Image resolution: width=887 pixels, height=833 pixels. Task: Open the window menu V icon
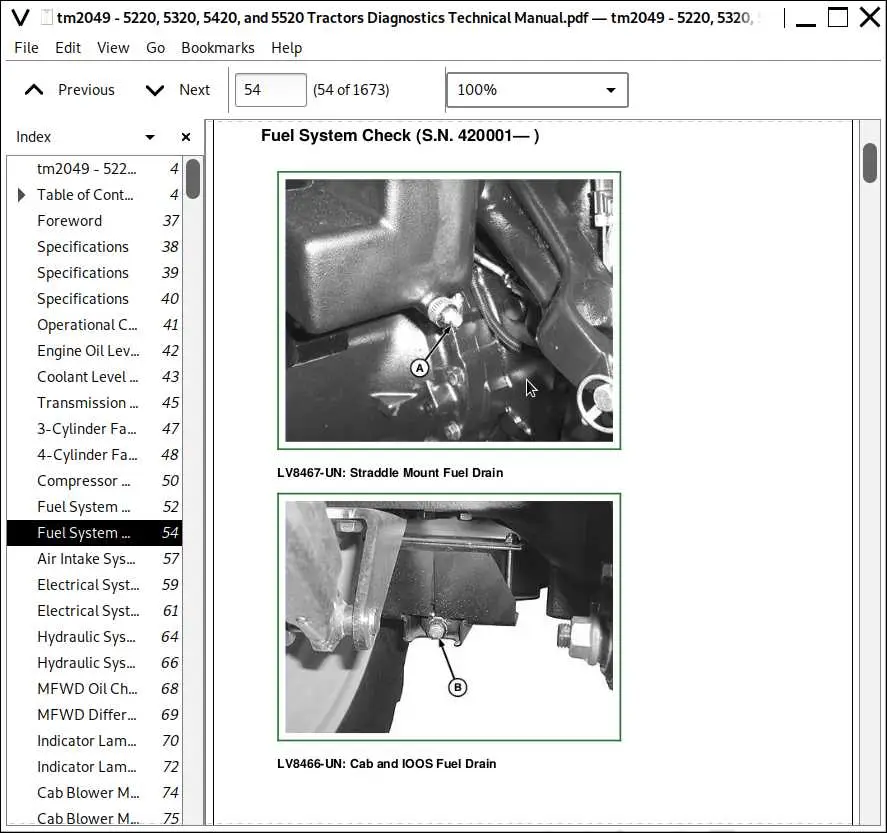(20, 18)
